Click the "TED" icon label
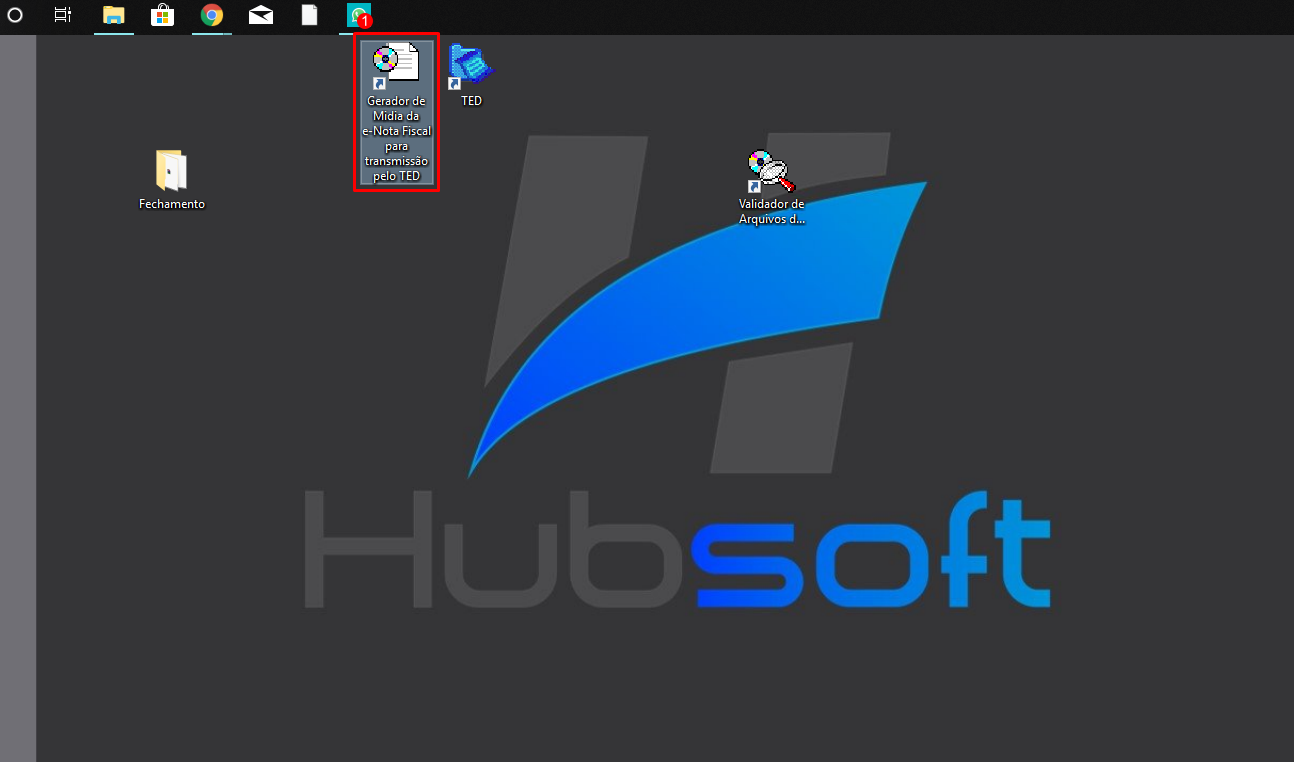1294x762 pixels. (x=471, y=101)
